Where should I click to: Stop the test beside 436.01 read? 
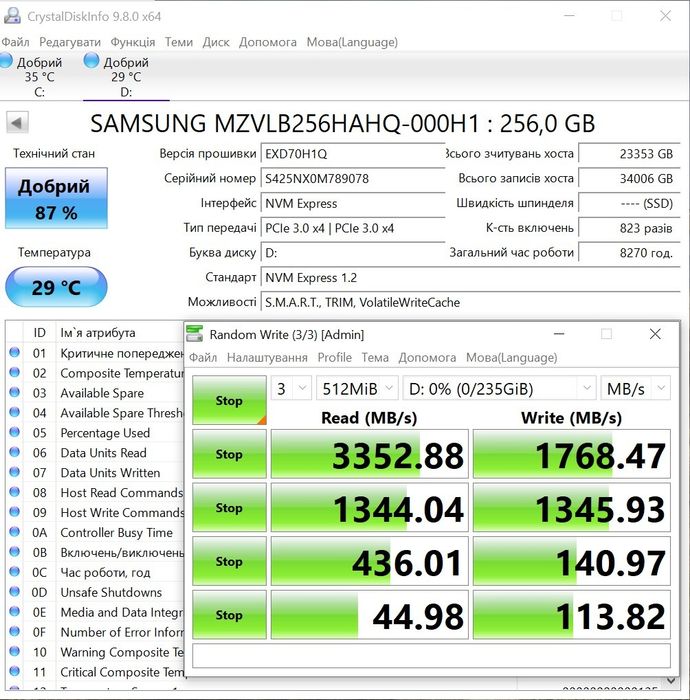coord(229,561)
